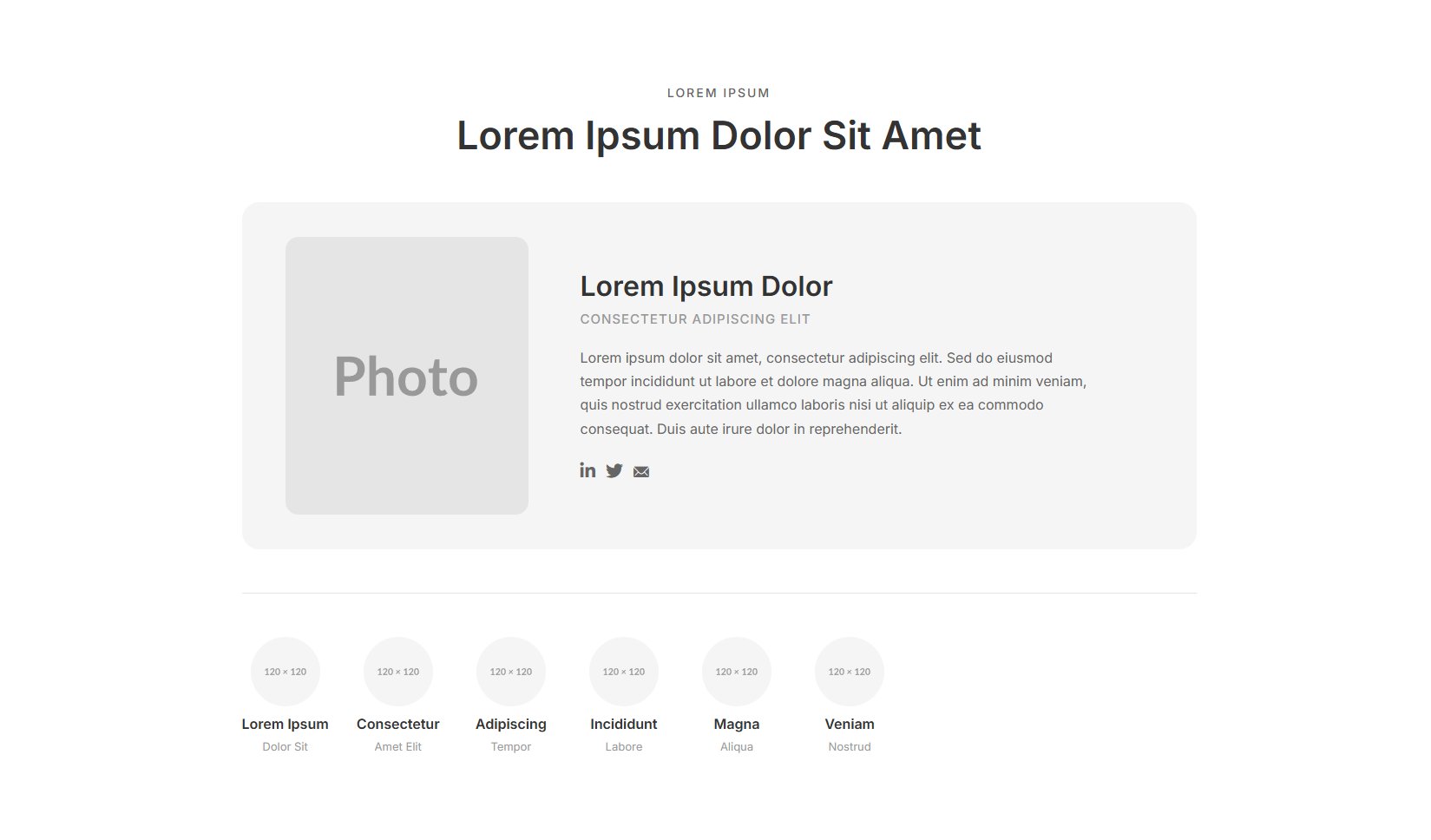Click the avatar above Incididunt
This screenshot has width=1431, height=840.
coord(624,672)
